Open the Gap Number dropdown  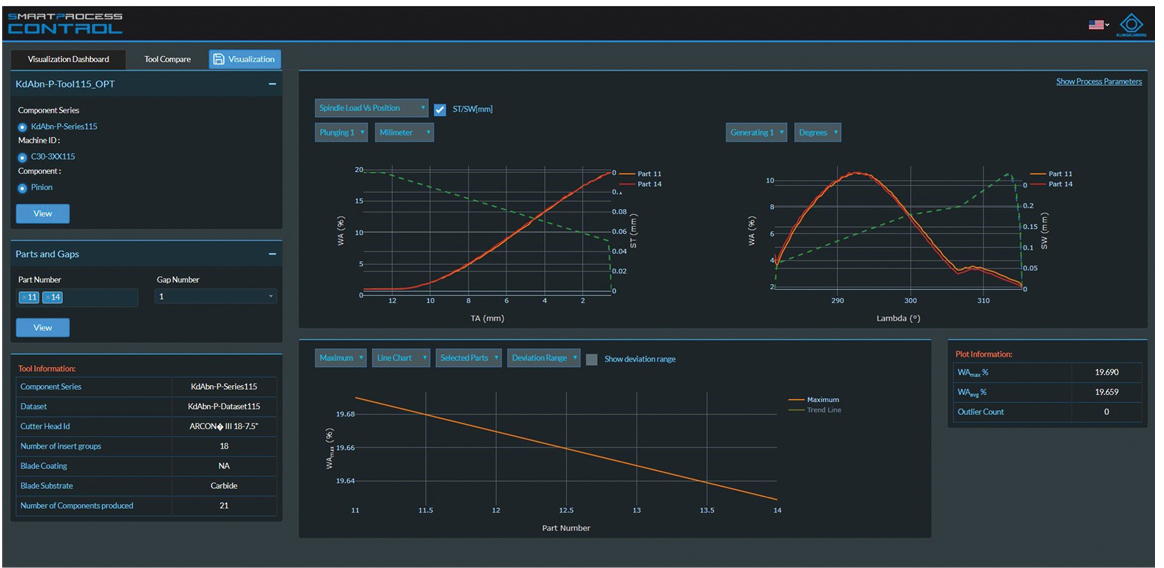point(215,296)
